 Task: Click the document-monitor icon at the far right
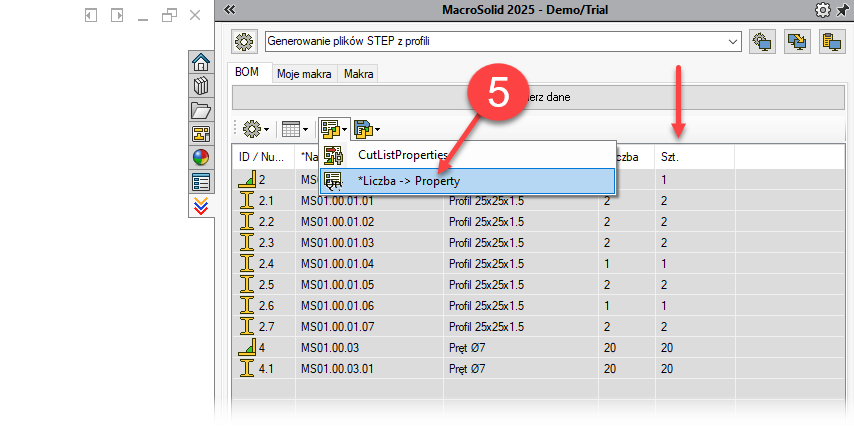click(832, 41)
